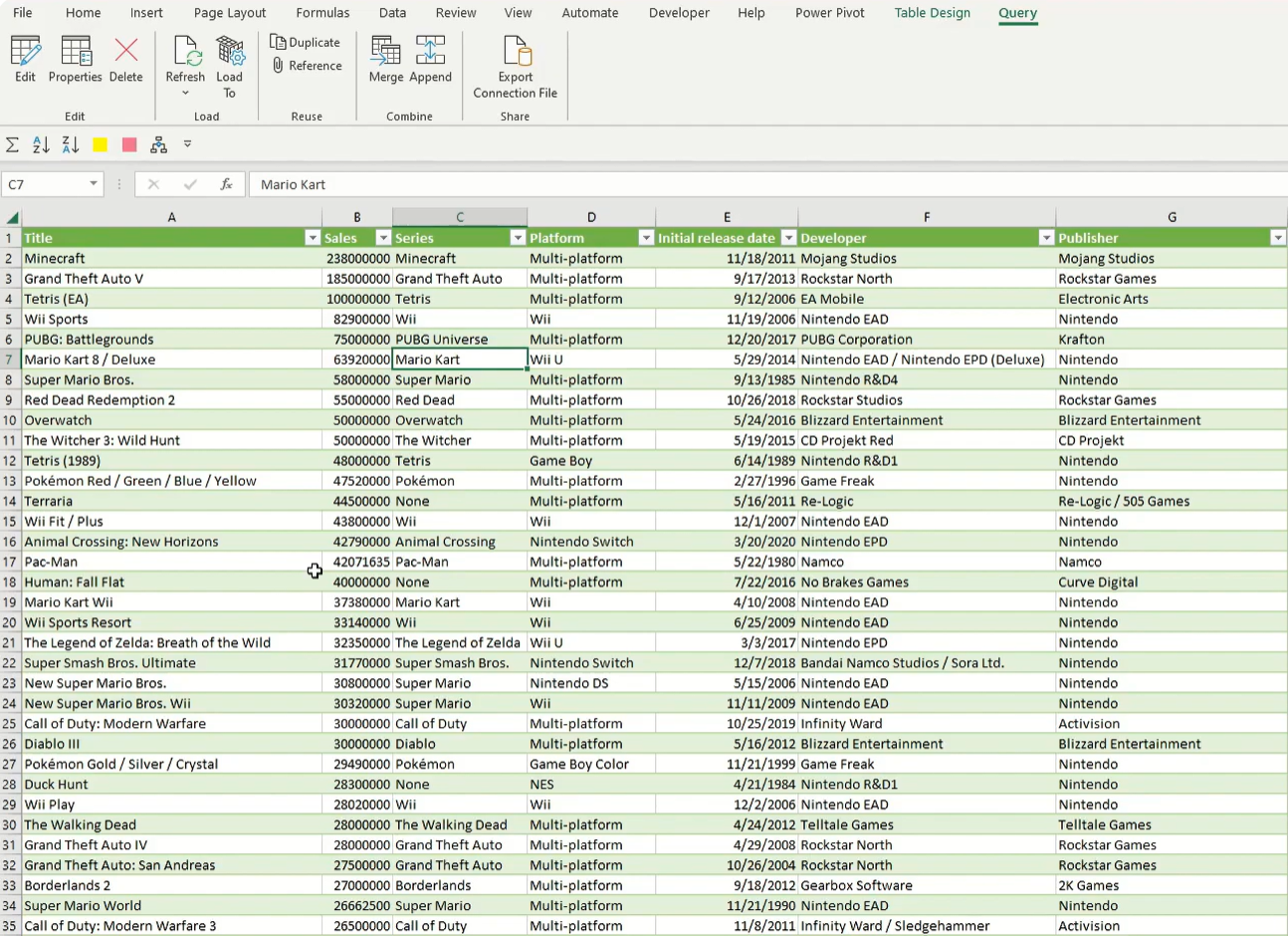Switch to the Developer tab
This screenshot has width=1288, height=936.
[679, 13]
